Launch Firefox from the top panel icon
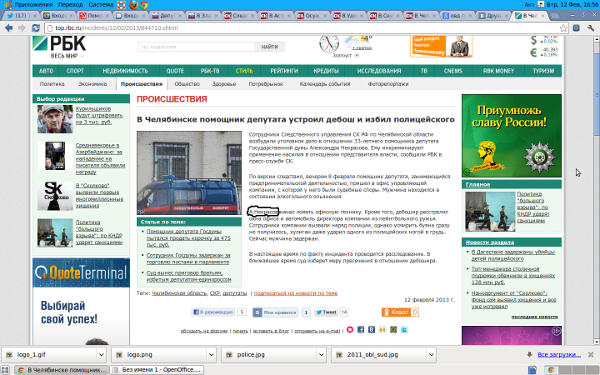600x375 pixels. [133, 5]
